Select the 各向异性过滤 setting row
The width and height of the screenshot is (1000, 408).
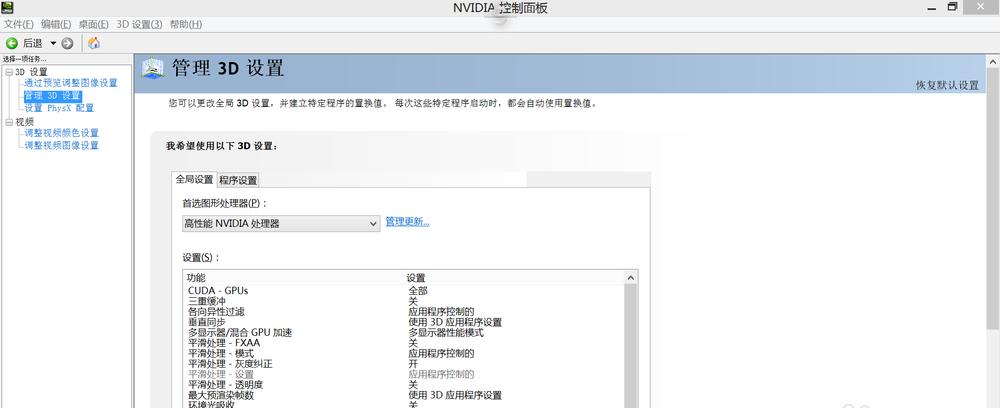pyautogui.click(x=403, y=312)
